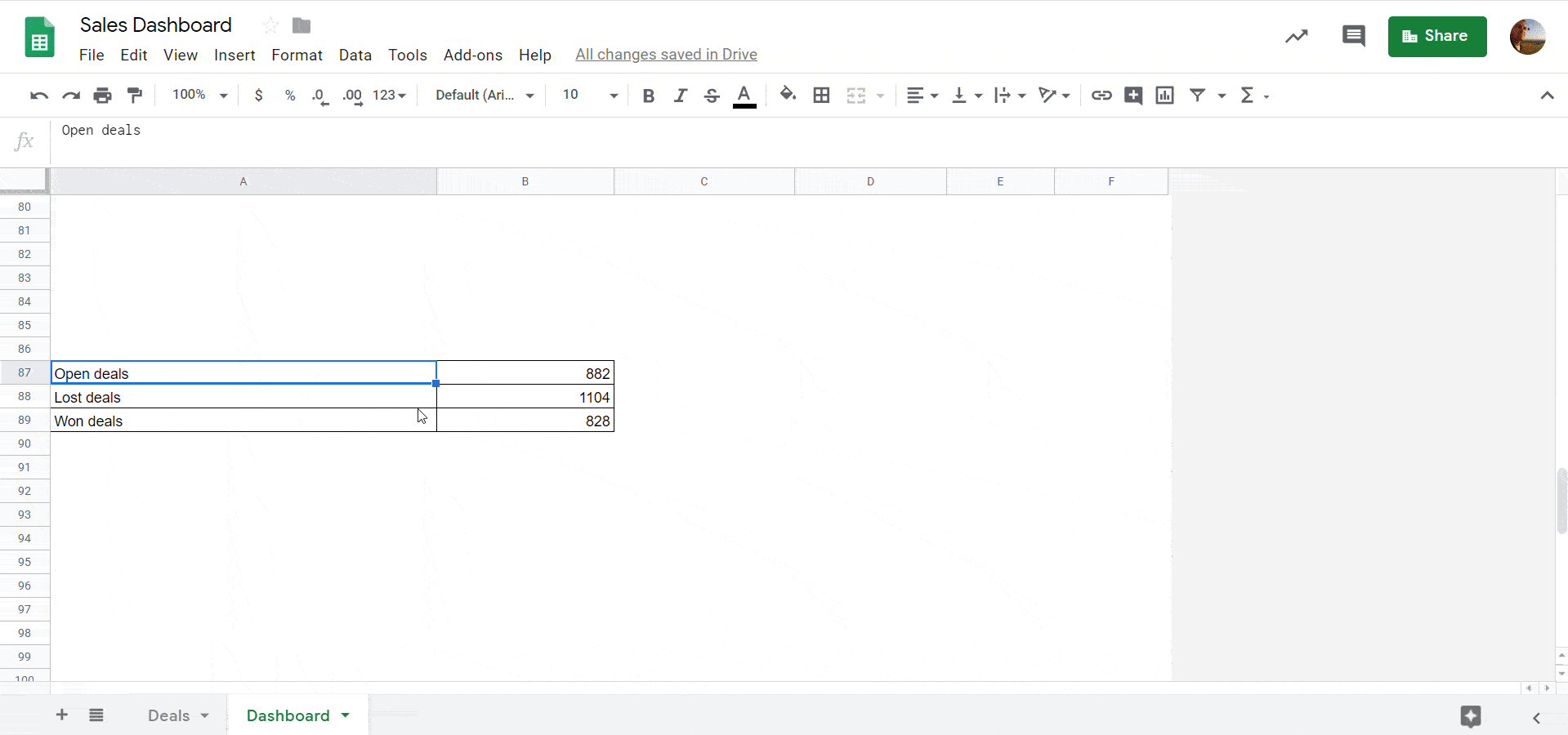1568x735 pixels.
Task: Move document using the folder icon
Action: pos(302,25)
